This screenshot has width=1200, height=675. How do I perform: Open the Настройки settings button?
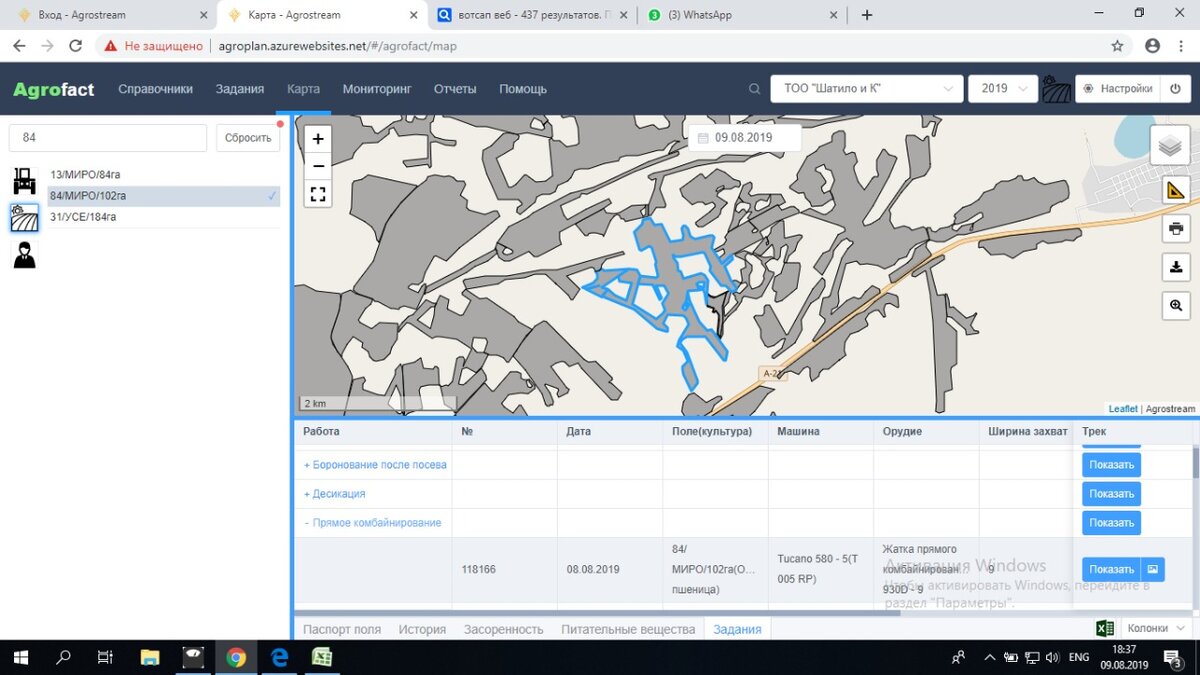[x=1117, y=89]
